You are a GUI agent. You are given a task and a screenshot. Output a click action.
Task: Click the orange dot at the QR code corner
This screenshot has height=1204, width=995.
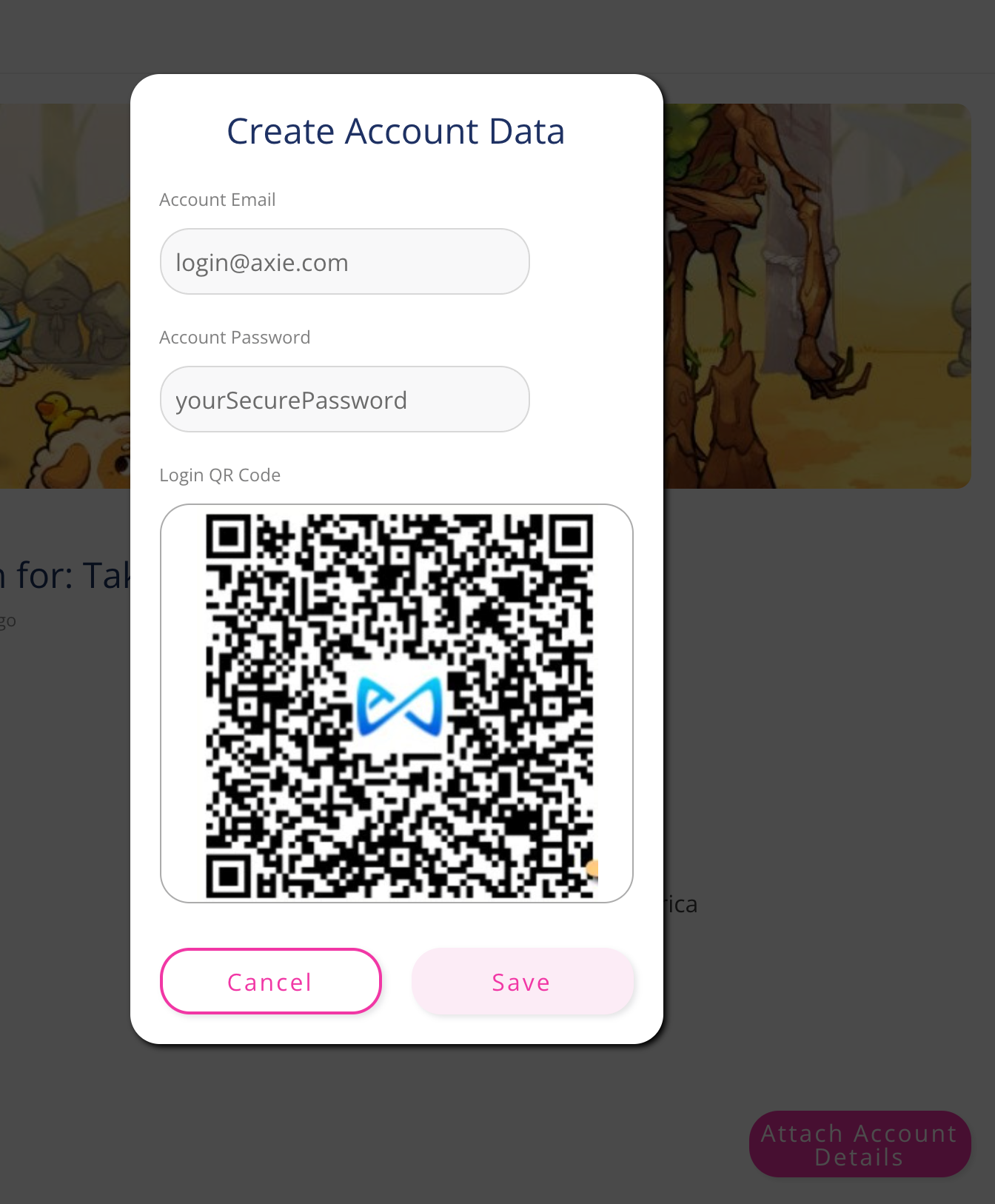click(x=592, y=868)
